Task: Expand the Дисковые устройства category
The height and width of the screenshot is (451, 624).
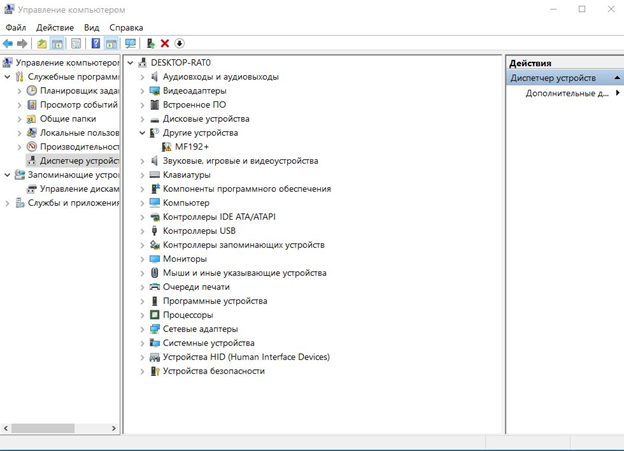Action: click(x=142, y=119)
